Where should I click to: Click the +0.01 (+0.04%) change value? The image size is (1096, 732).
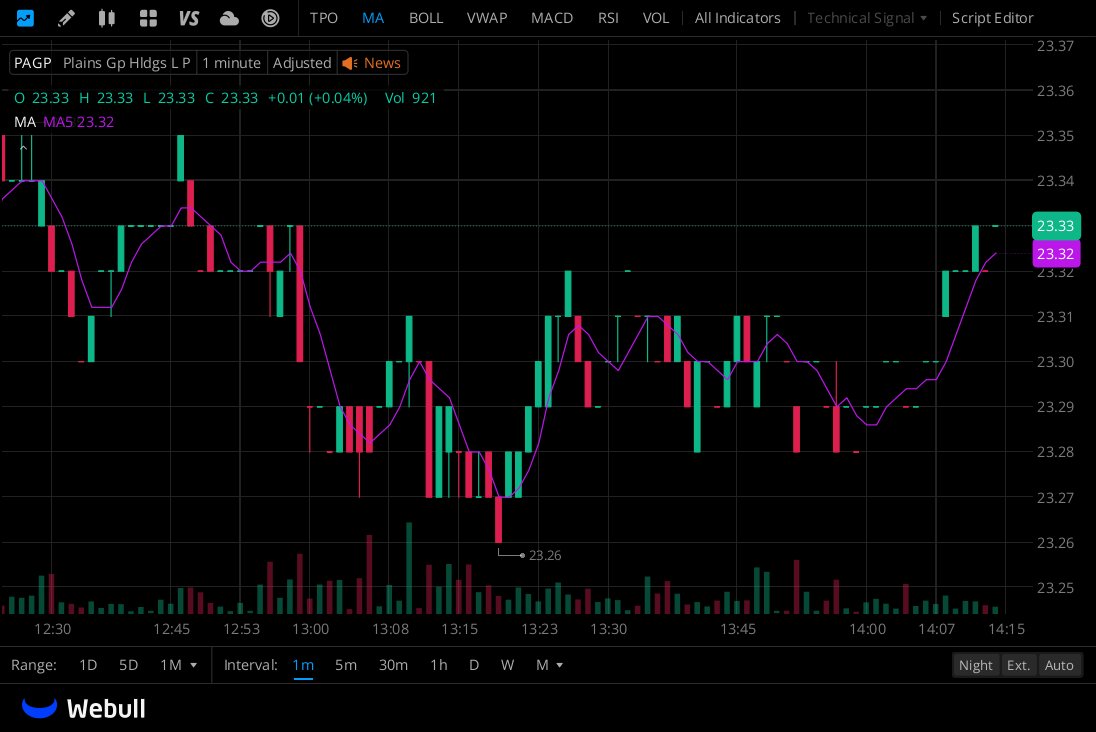(317, 98)
